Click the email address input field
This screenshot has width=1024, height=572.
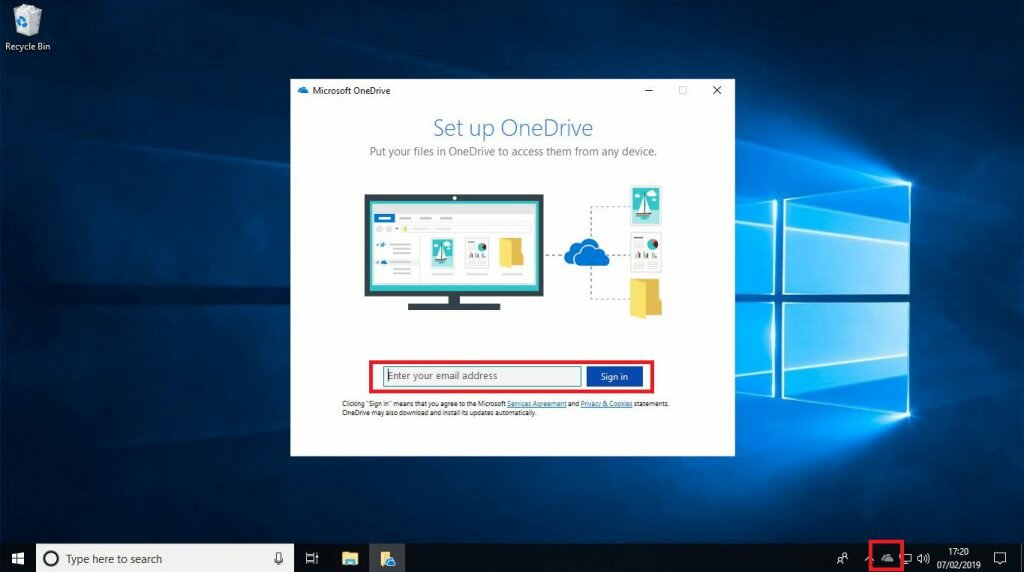tap(481, 376)
